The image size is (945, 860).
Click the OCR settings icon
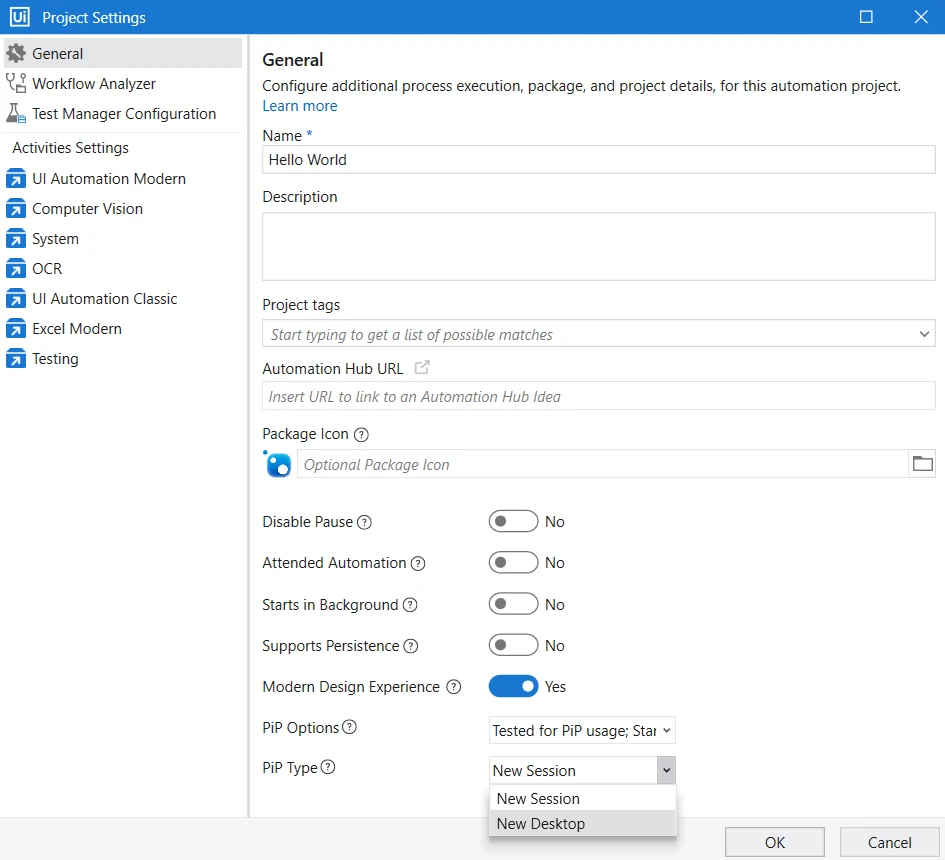pyautogui.click(x=16, y=268)
